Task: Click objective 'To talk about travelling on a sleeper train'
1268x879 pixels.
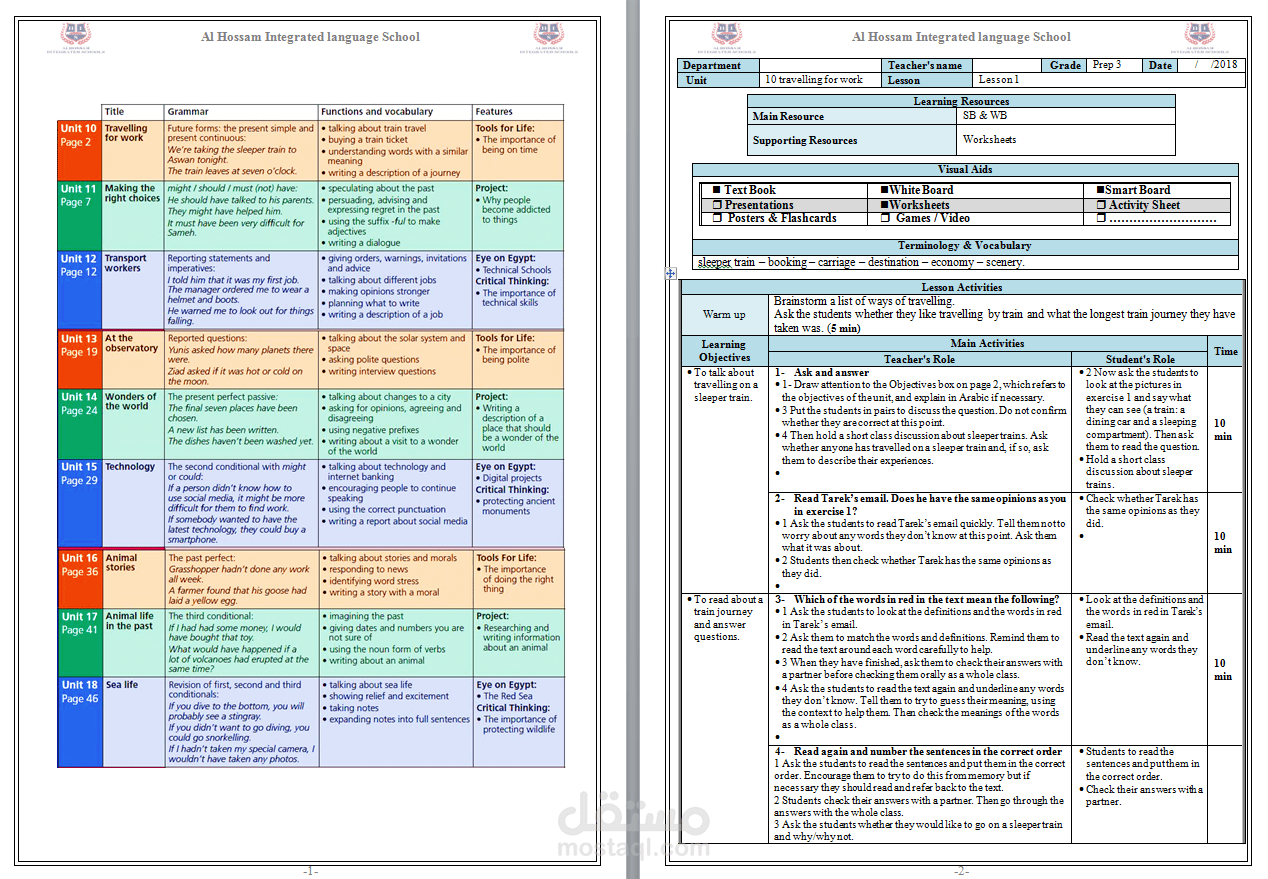Action: coord(724,385)
